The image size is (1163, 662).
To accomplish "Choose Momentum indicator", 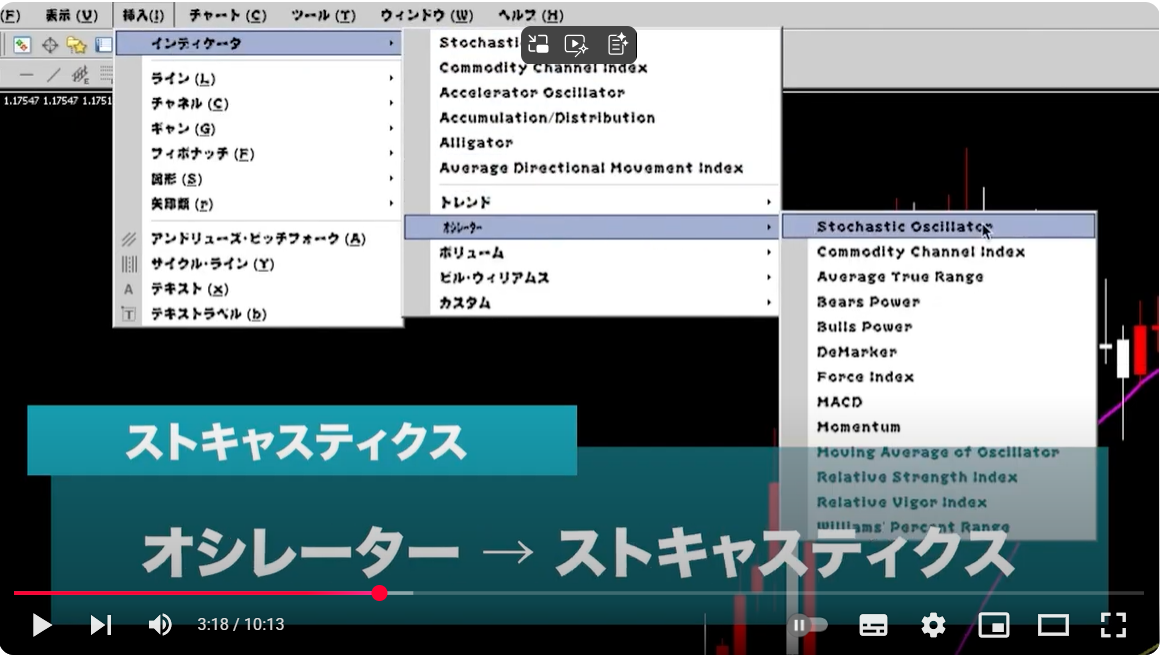I will (938, 428).
